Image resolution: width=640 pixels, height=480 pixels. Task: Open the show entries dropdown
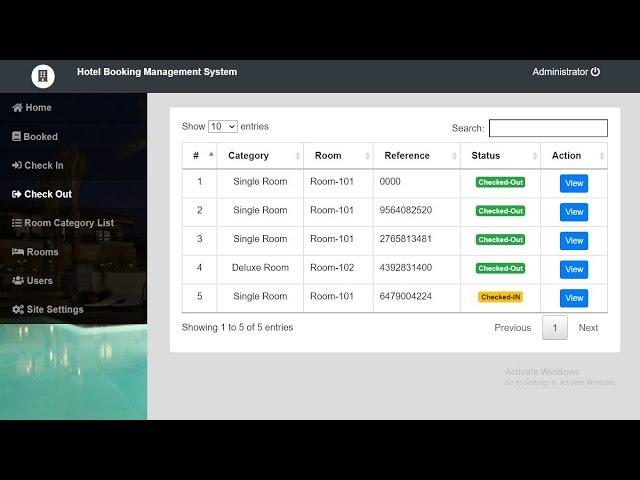(223, 127)
